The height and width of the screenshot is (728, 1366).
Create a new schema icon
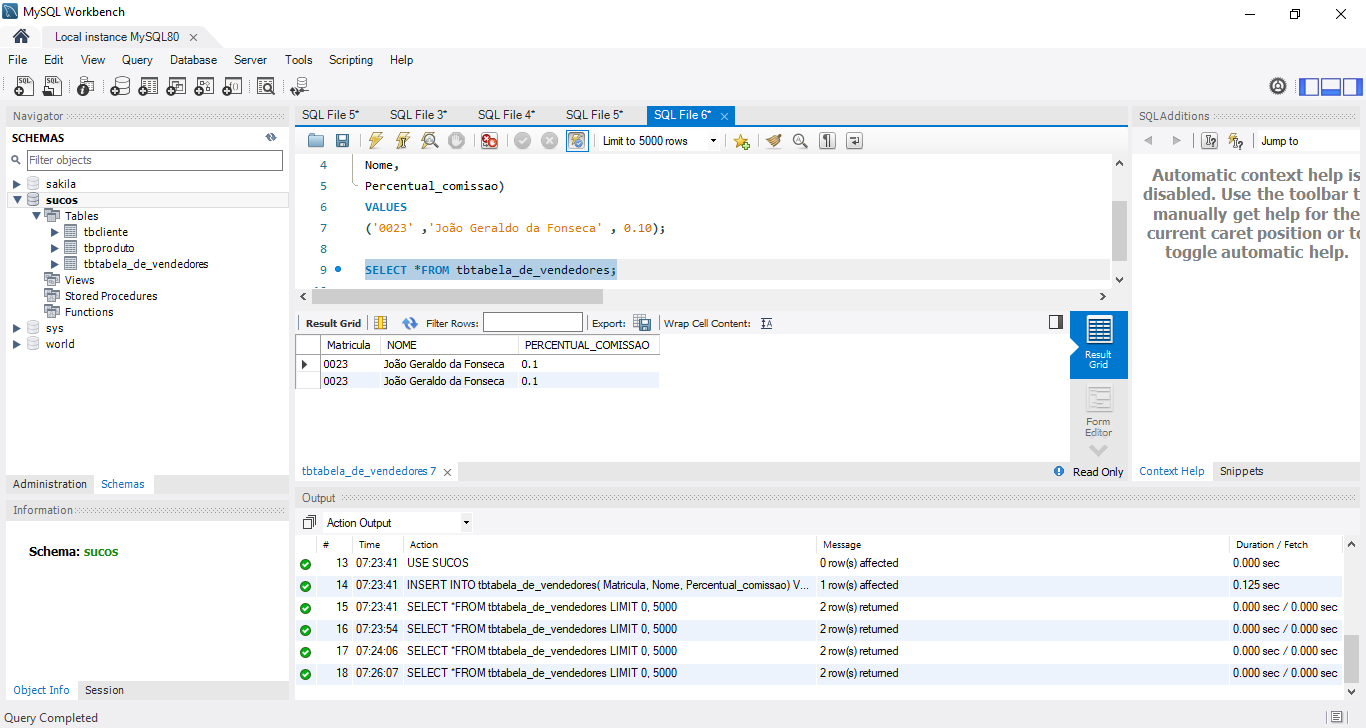coord(120,87)
